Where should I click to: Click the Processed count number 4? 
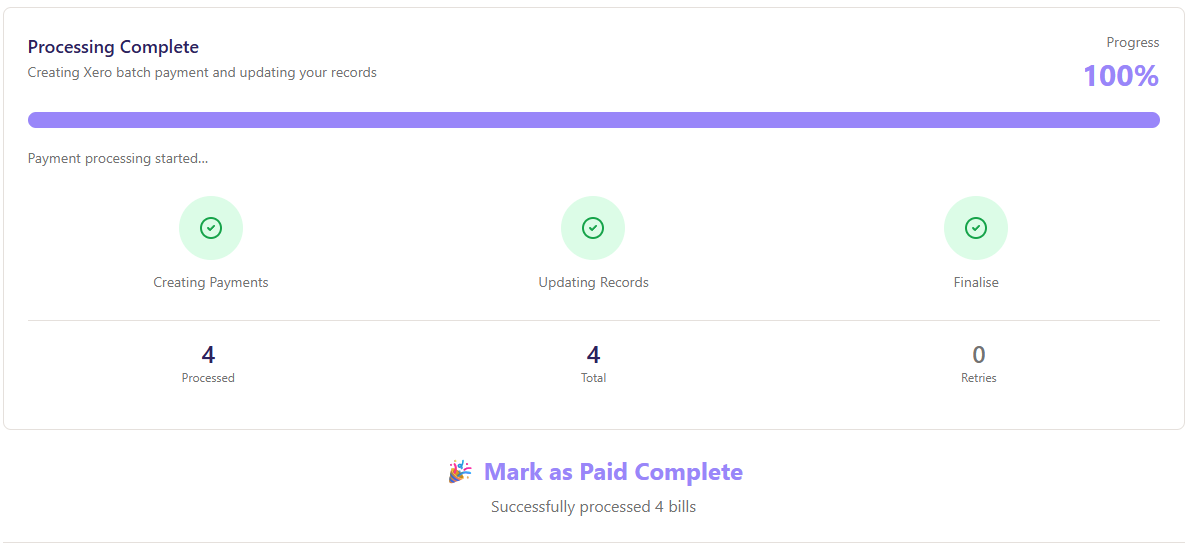(208, 355)
